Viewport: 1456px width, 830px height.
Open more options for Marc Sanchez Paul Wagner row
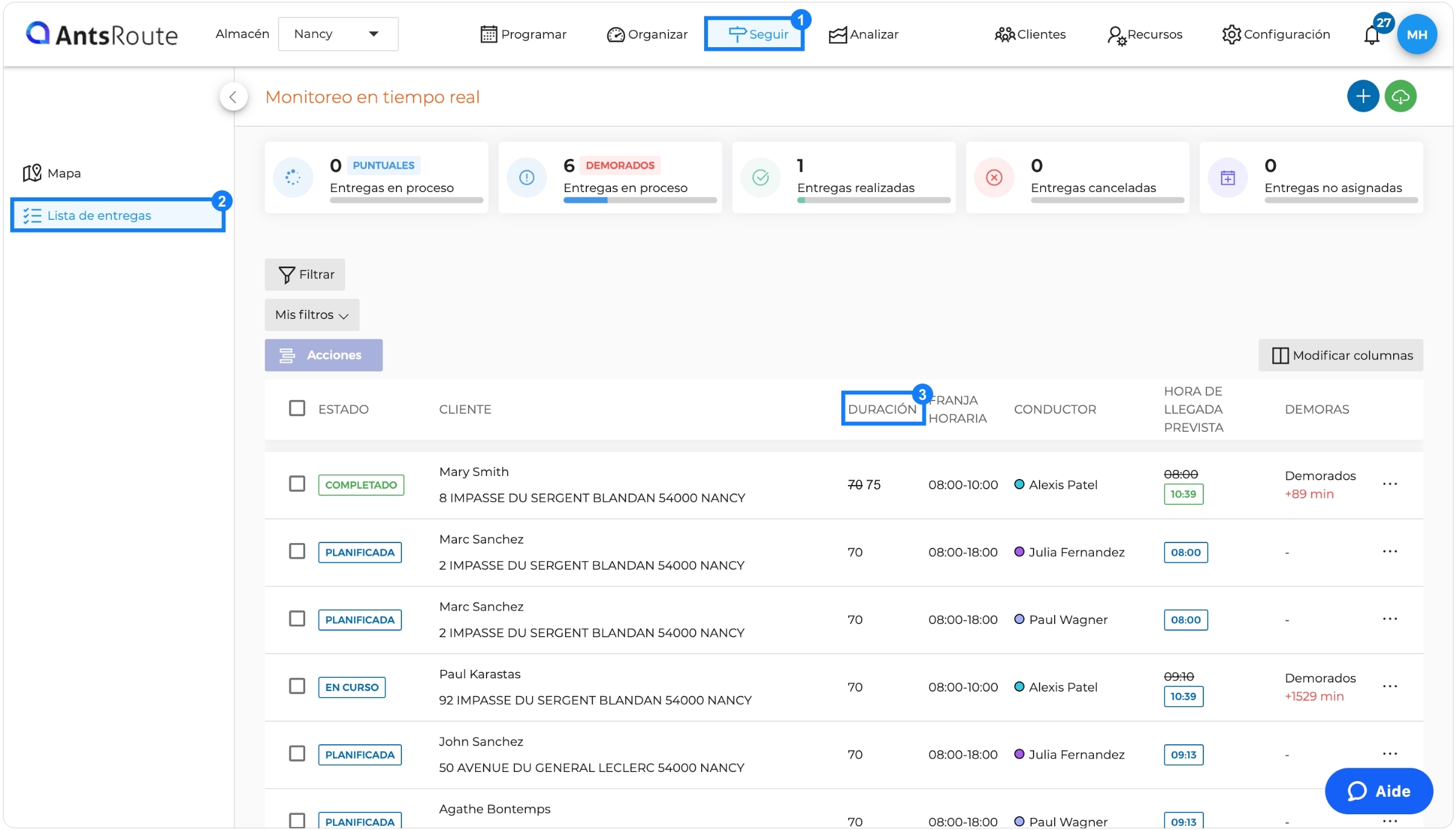click(1390, 619)
